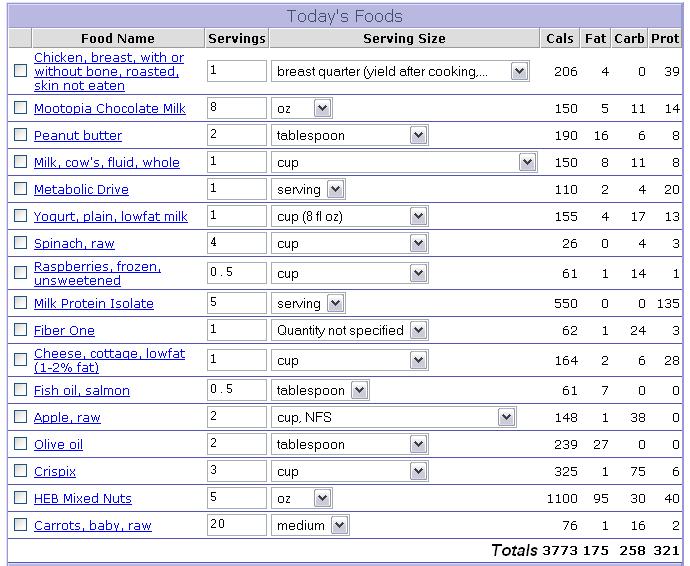The width and height of the screenshot is (690, 566).
Task: Open the Milk Protein Isolate link
Action: (94, 303)
